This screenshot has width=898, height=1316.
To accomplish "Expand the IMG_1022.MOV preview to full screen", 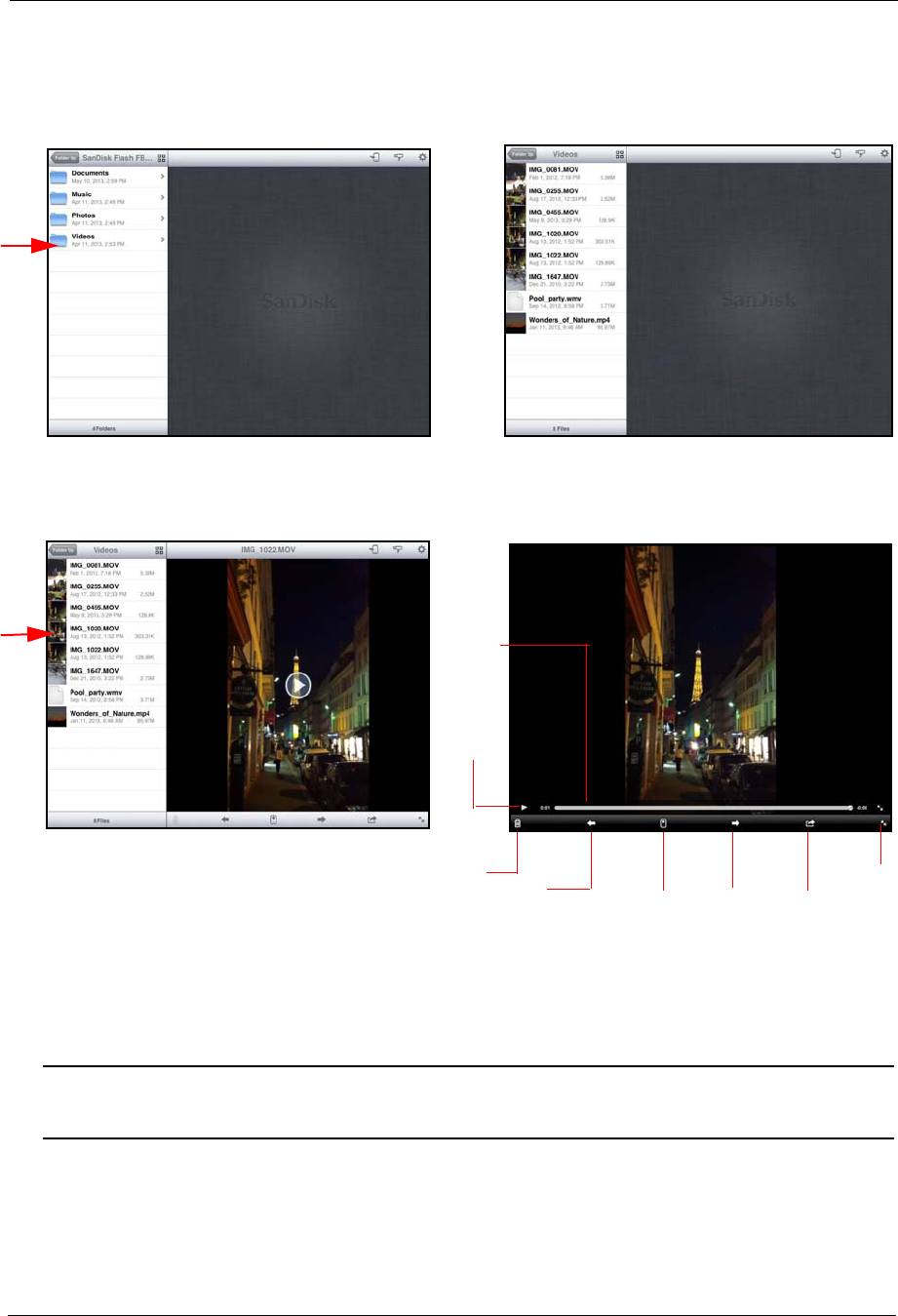I will tap(422, 820).
